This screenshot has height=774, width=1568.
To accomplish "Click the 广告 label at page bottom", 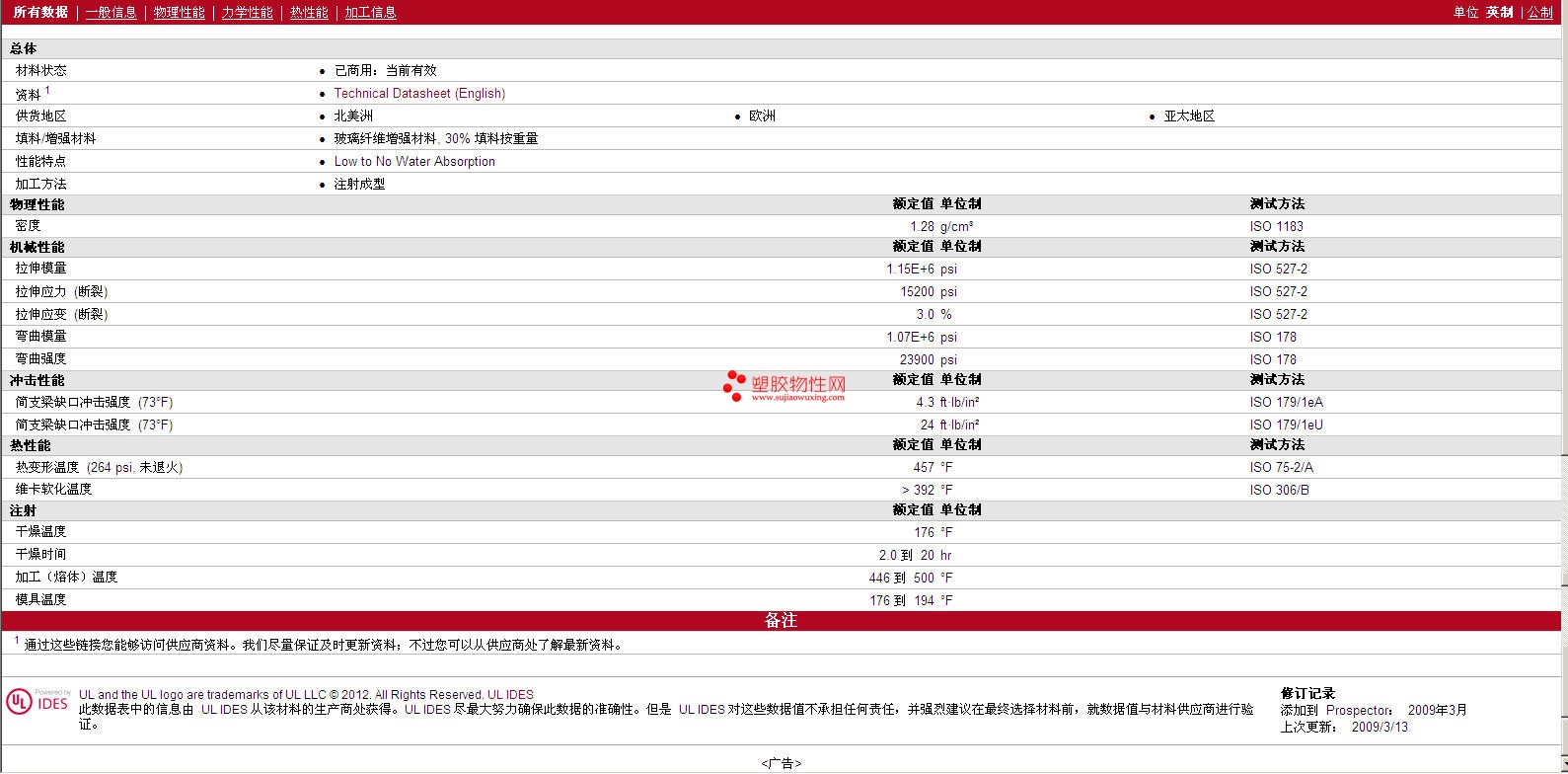I will point(781,763).
